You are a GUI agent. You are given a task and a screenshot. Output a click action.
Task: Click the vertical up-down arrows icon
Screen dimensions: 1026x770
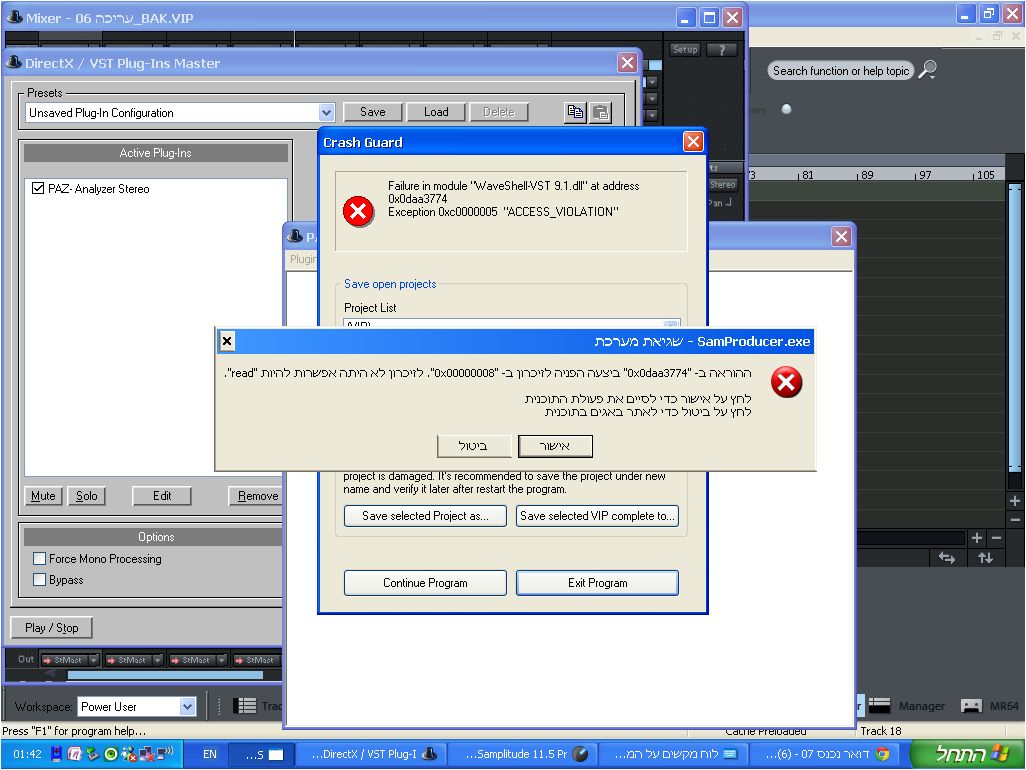tap(985, 558)
